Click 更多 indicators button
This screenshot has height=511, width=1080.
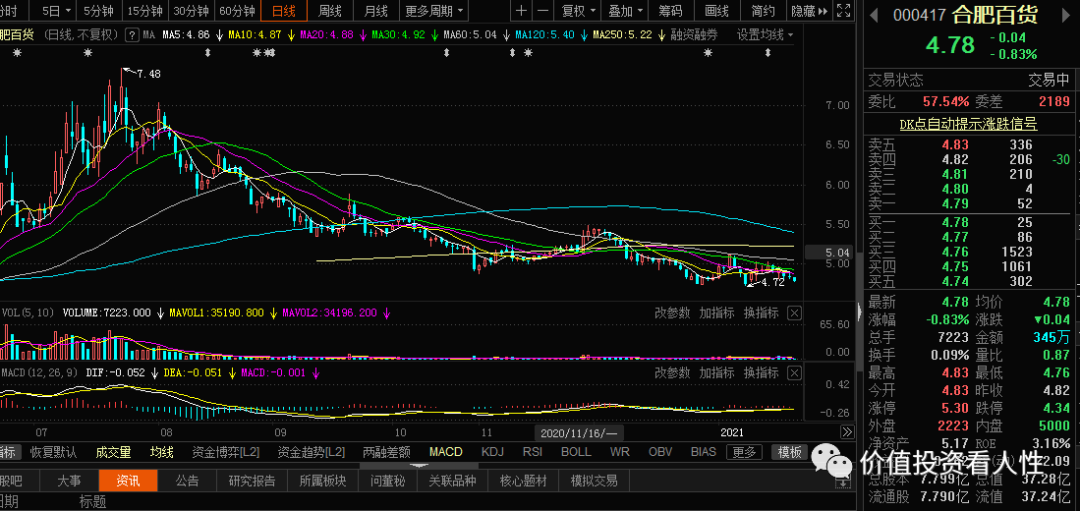[744, 452]
